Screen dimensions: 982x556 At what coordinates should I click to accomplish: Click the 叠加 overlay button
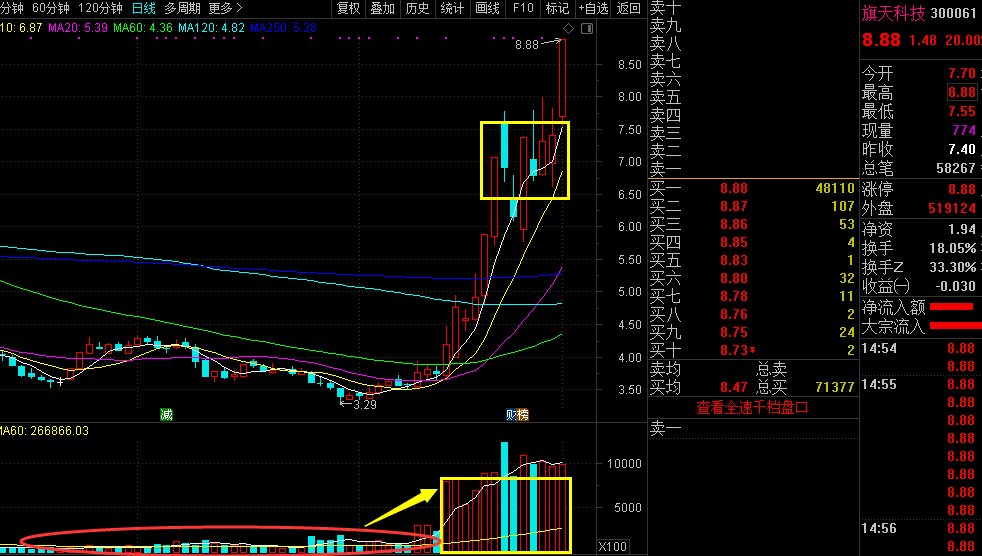pos(383,9)
